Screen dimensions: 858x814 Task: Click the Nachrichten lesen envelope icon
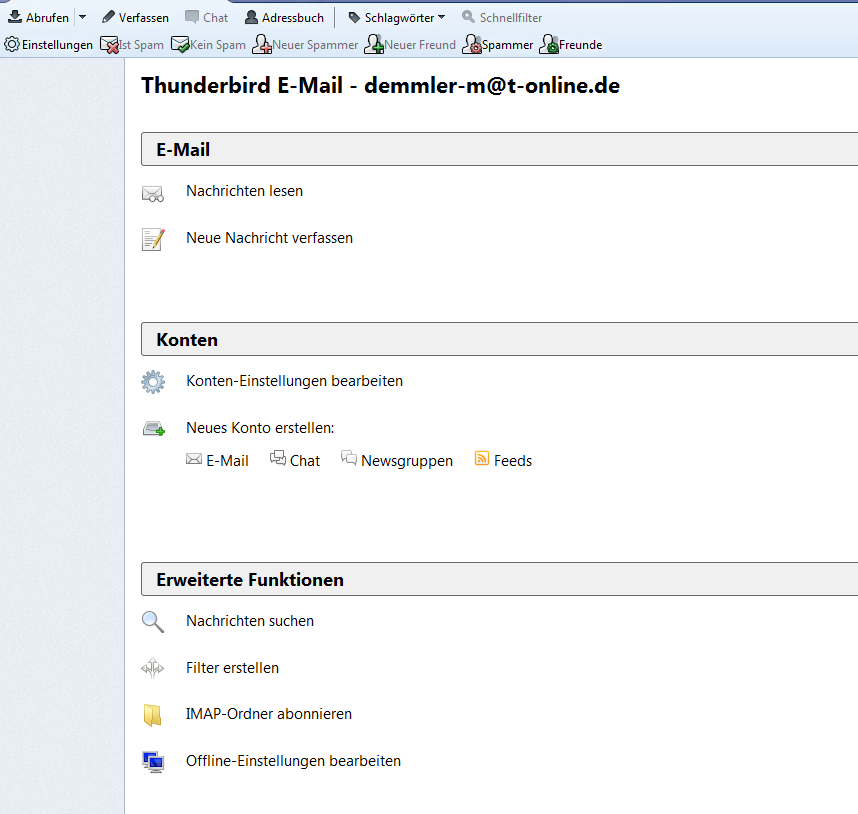point(153,194)
